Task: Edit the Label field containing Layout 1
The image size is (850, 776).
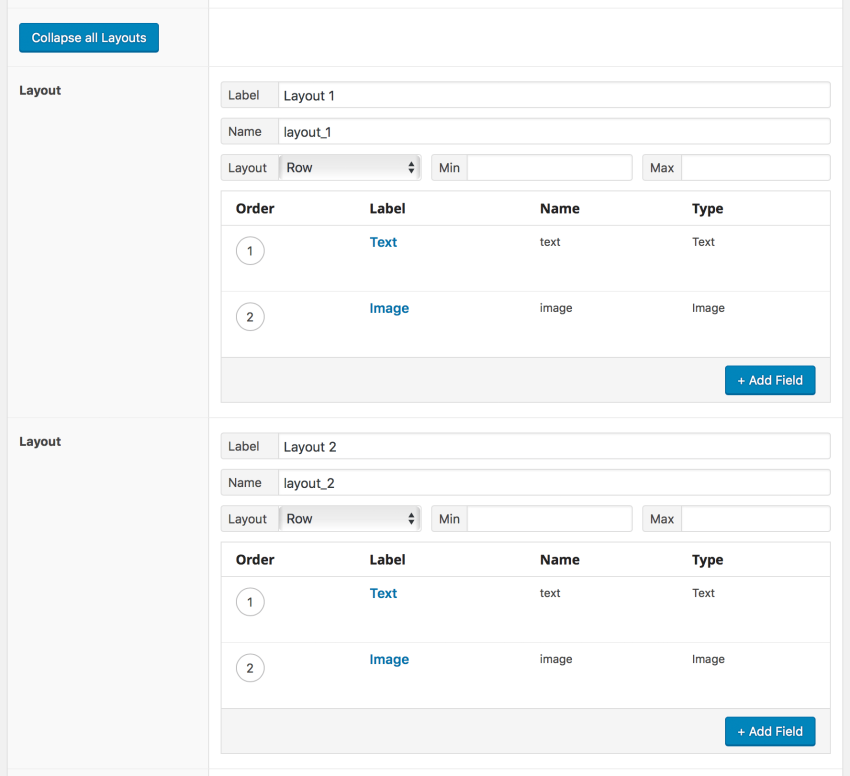Action: pyautogui.click(x=554, y=95)
